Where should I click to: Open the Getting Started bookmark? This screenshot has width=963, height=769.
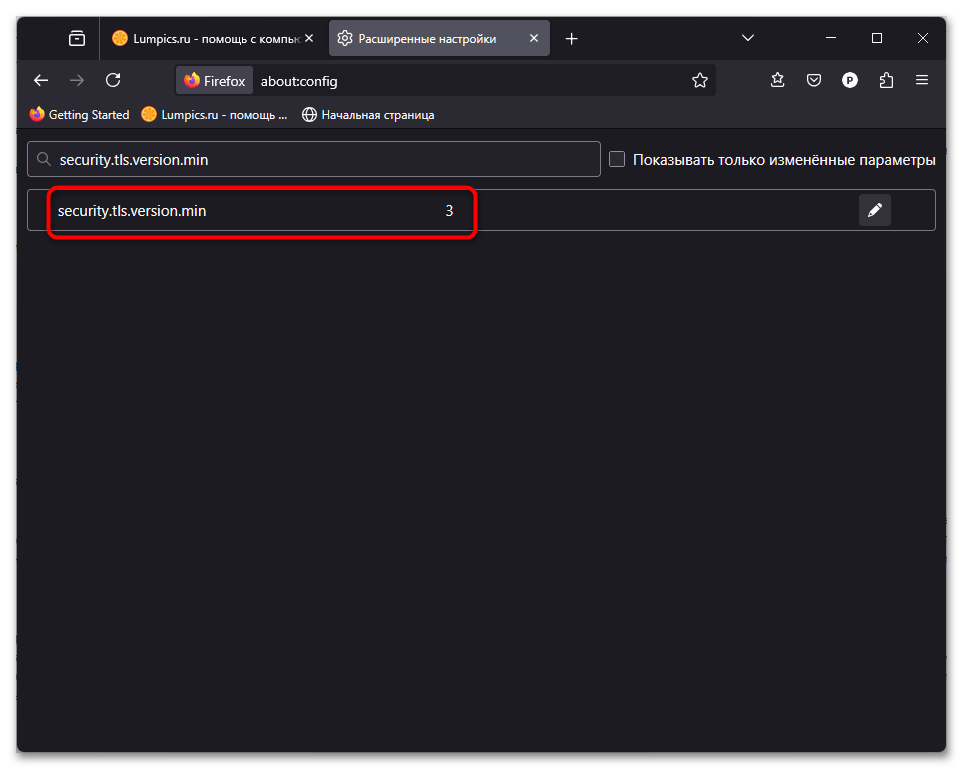click(79, 115)
